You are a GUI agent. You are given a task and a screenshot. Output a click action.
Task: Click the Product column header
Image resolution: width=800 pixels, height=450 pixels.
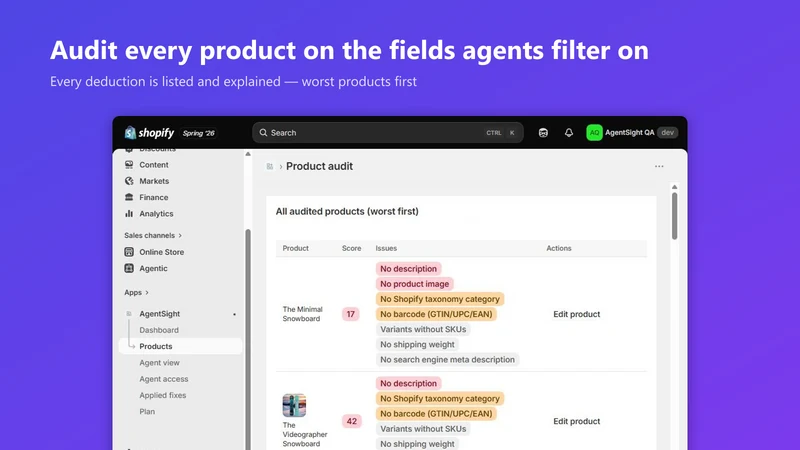[295, 248]
